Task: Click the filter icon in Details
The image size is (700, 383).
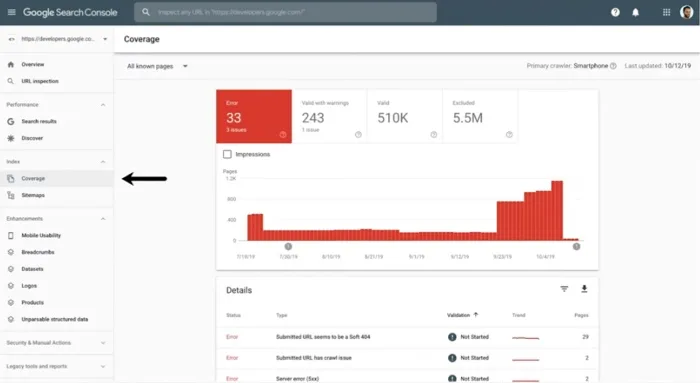Action: tap(564, 289)
